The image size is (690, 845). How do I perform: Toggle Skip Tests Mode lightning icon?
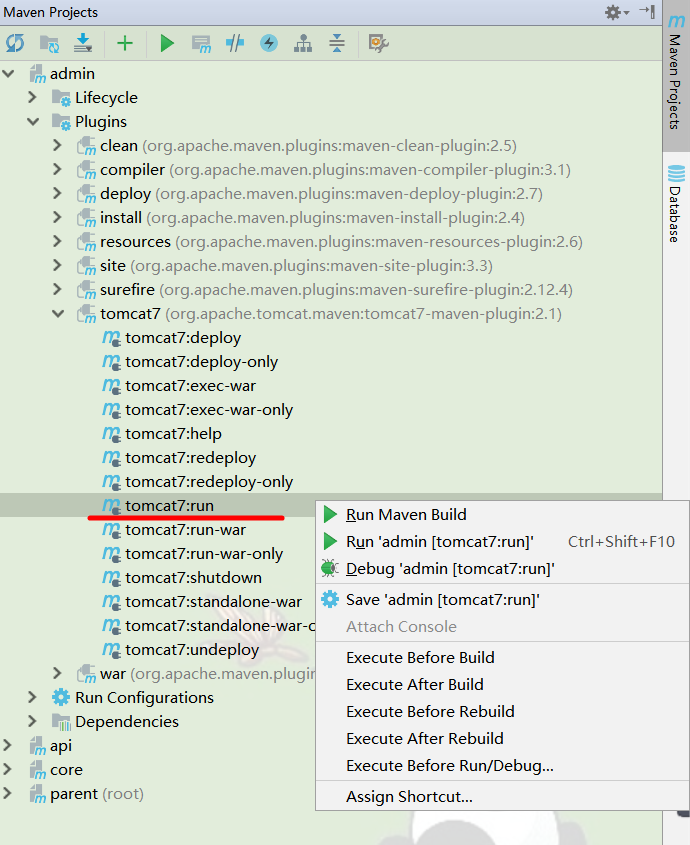tap(269, 43)
